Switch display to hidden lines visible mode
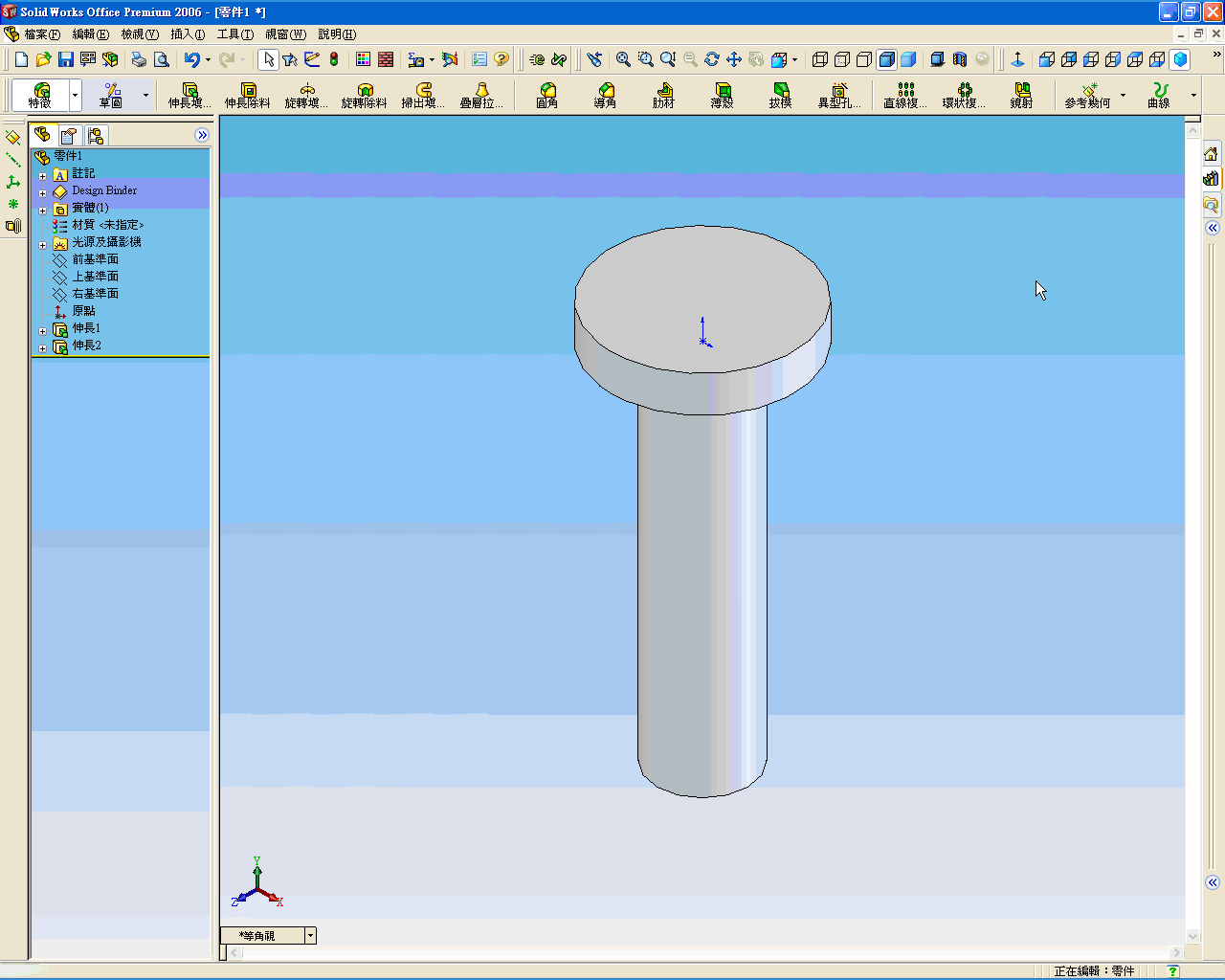 click(842, 59)
